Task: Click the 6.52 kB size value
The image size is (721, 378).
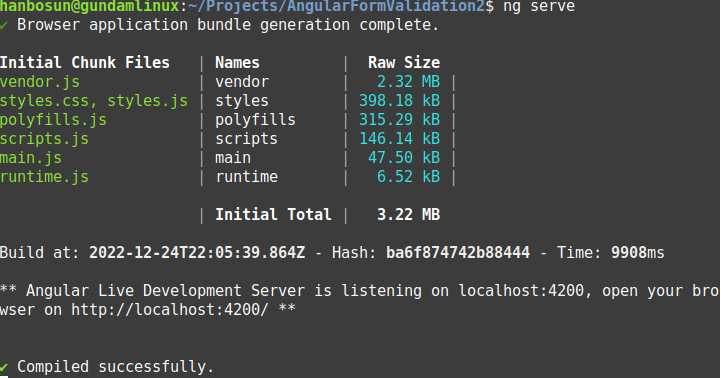Action: pyautogui.click(x=408, y=177)
